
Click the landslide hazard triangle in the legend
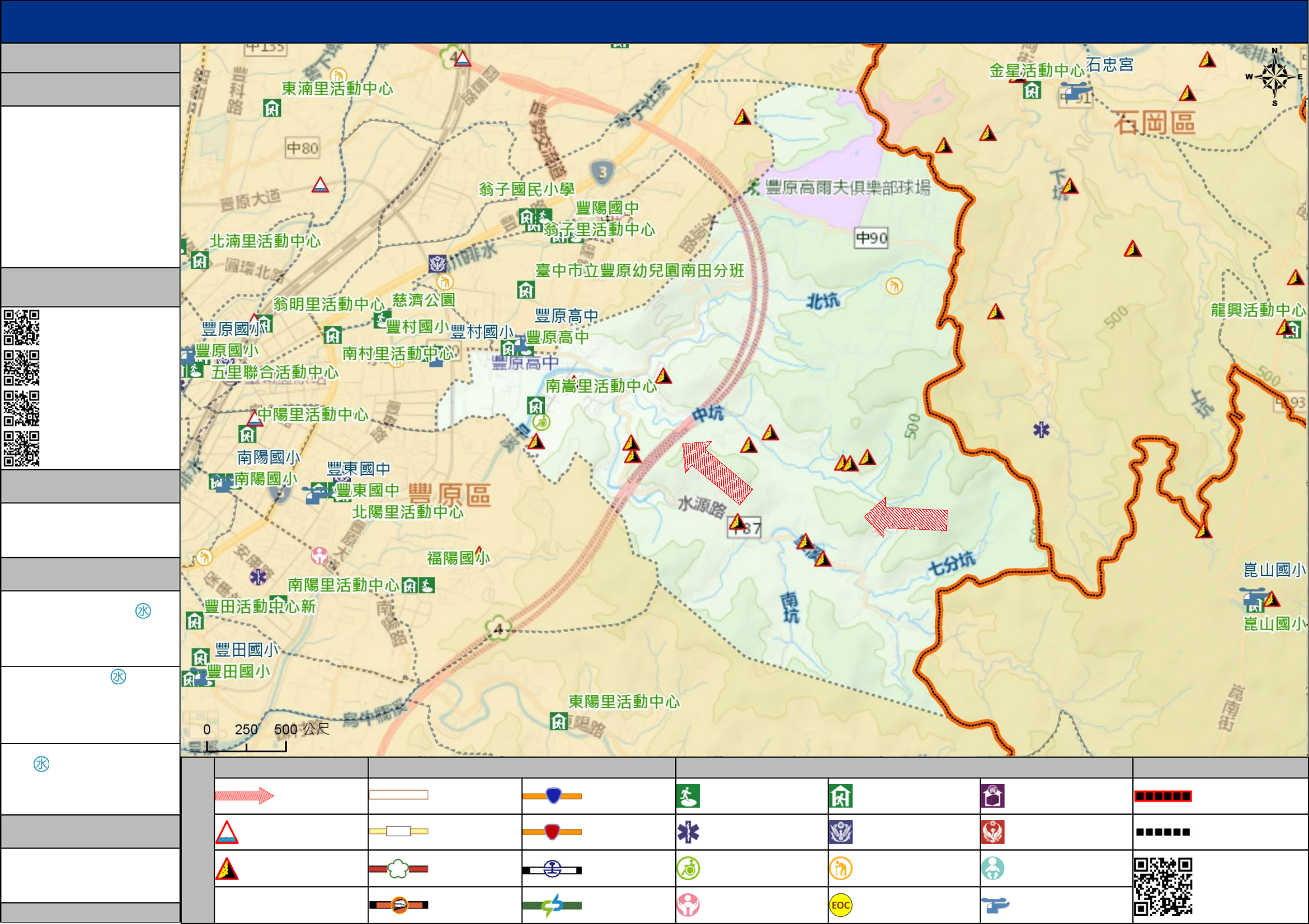[226, 869]
